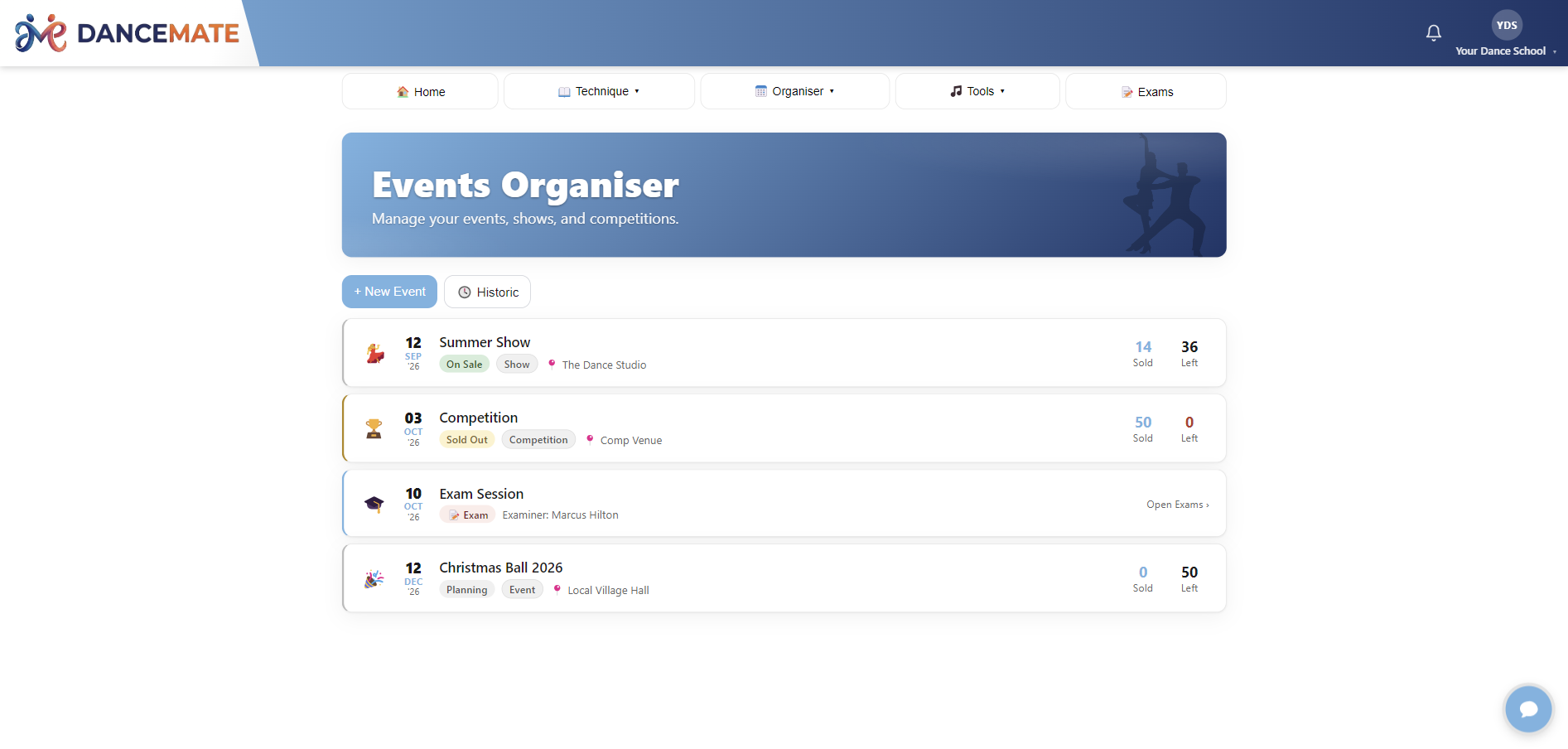The height and width of the screenshot is (749, 1568).
Task: Click the Event type badge
Action: [523, 590]
